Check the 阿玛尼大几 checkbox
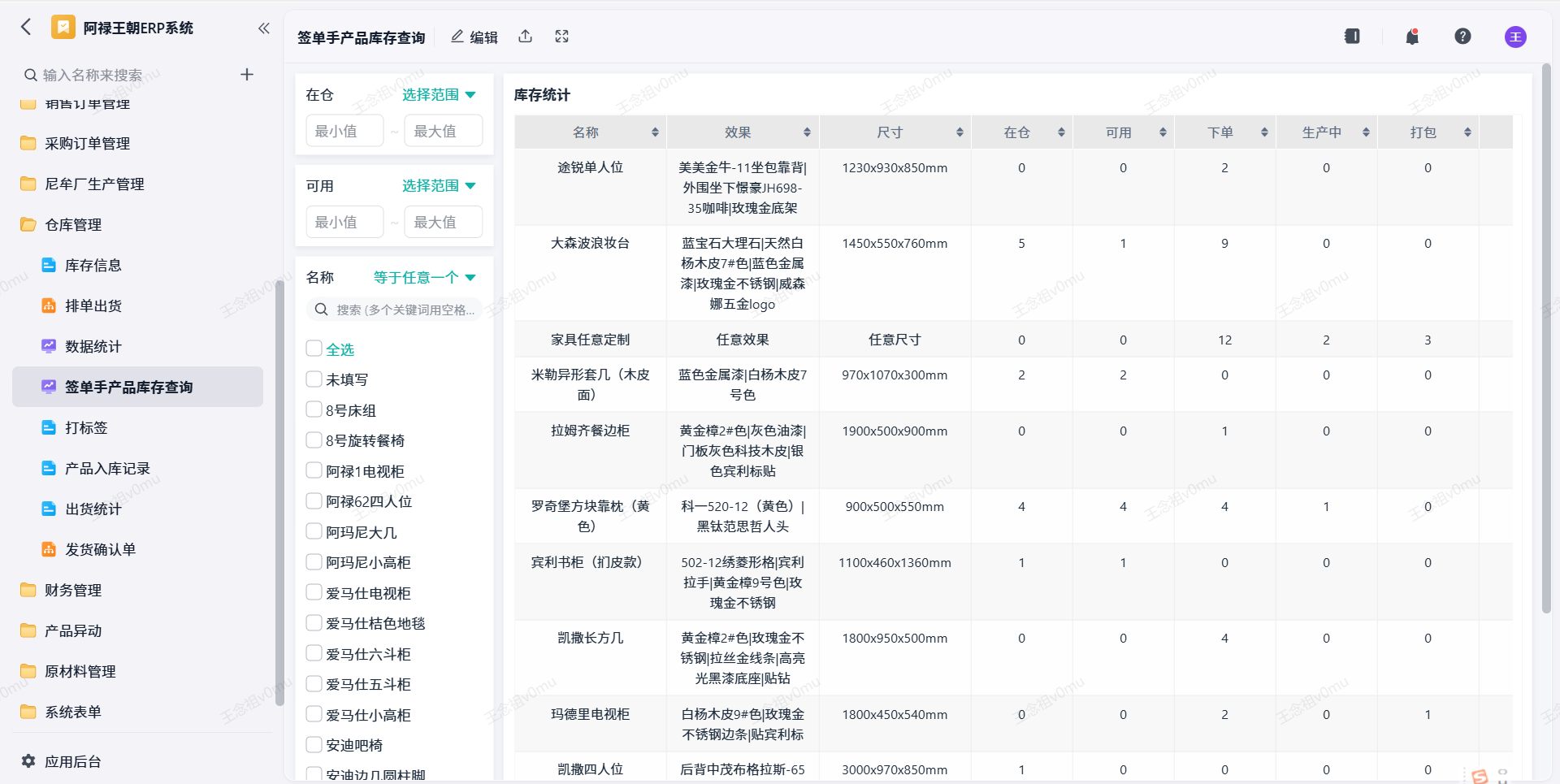 (314, 531)
